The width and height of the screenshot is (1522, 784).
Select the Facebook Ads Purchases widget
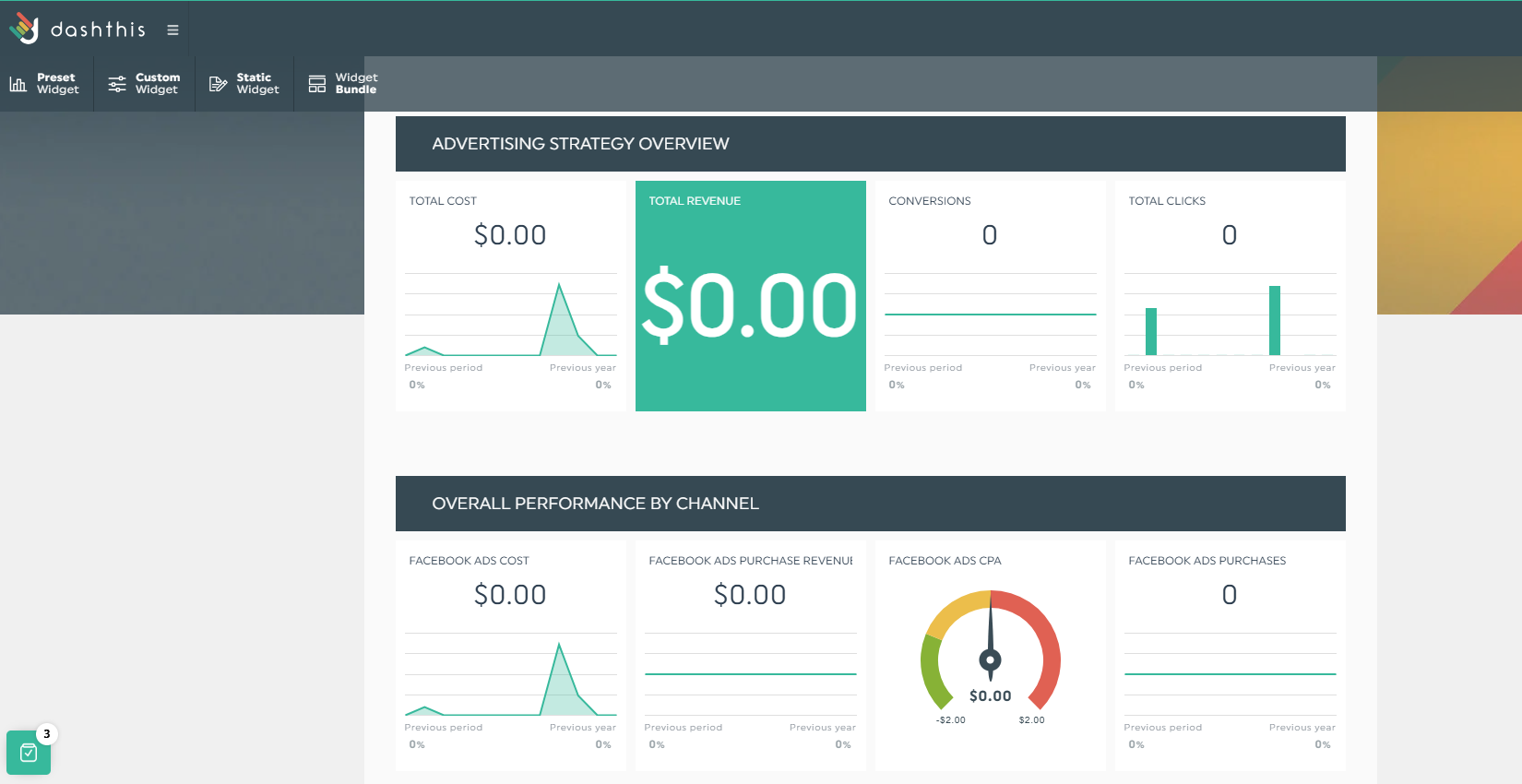pyautogui.click(x=1231, y=656)
